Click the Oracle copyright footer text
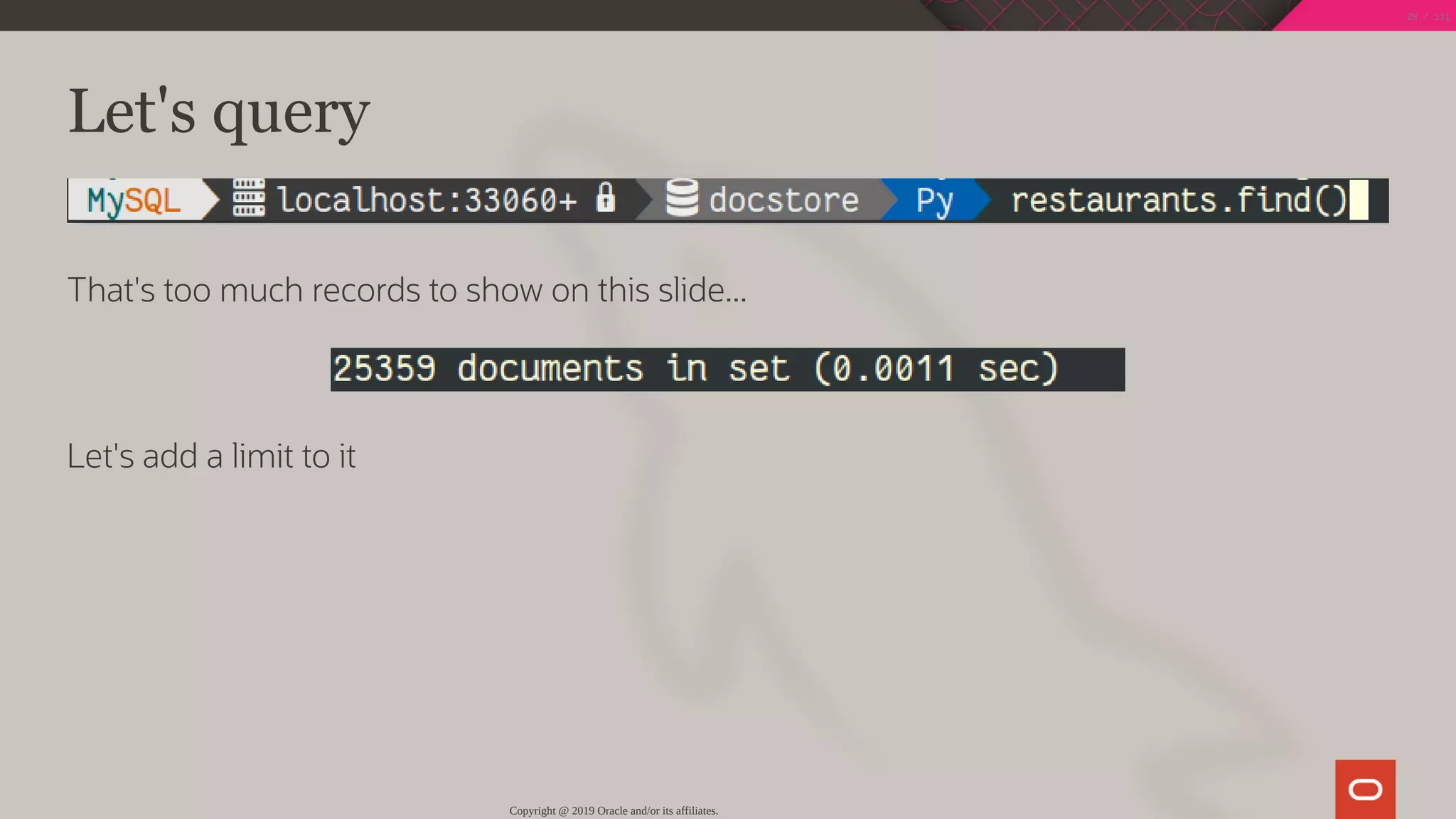Viewport: 1456px width, 819px height. (614, 810)
